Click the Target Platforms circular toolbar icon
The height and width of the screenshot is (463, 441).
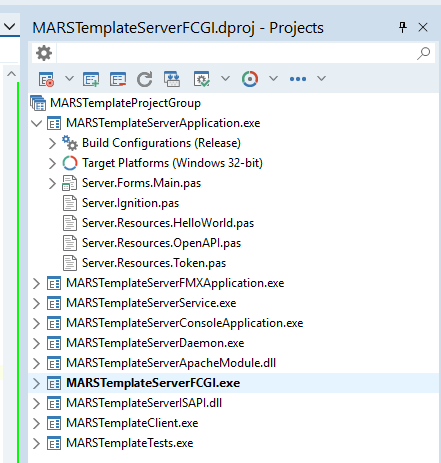coord(250,79)
